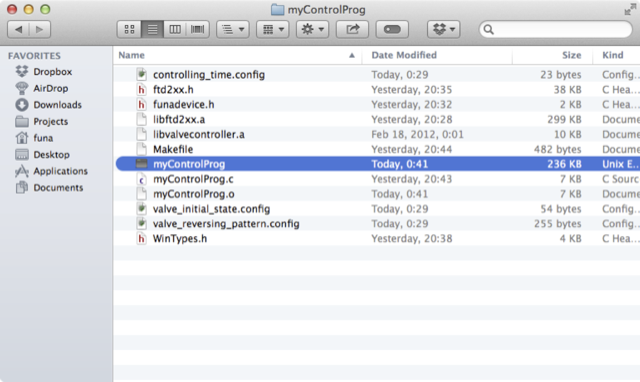Click the Share button
The image size is (640, 382).
(x=352, y=29)
